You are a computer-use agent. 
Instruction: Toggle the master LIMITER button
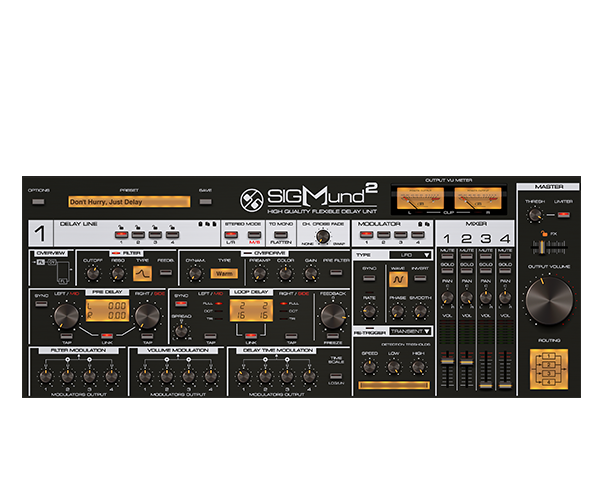click(563, 214)
